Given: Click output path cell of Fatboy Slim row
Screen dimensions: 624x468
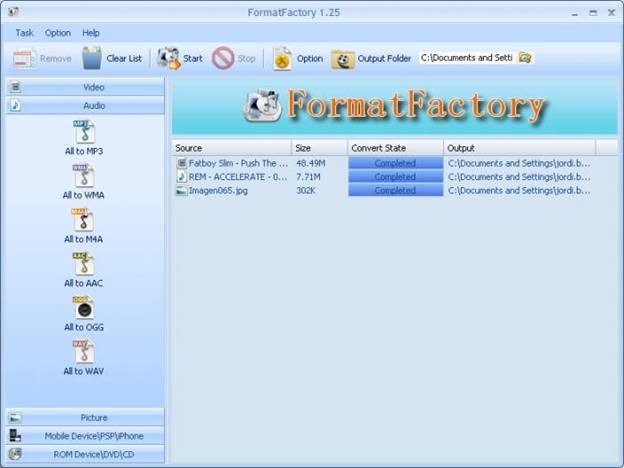Looking at the screenshot, I should (x=519, y=163).
